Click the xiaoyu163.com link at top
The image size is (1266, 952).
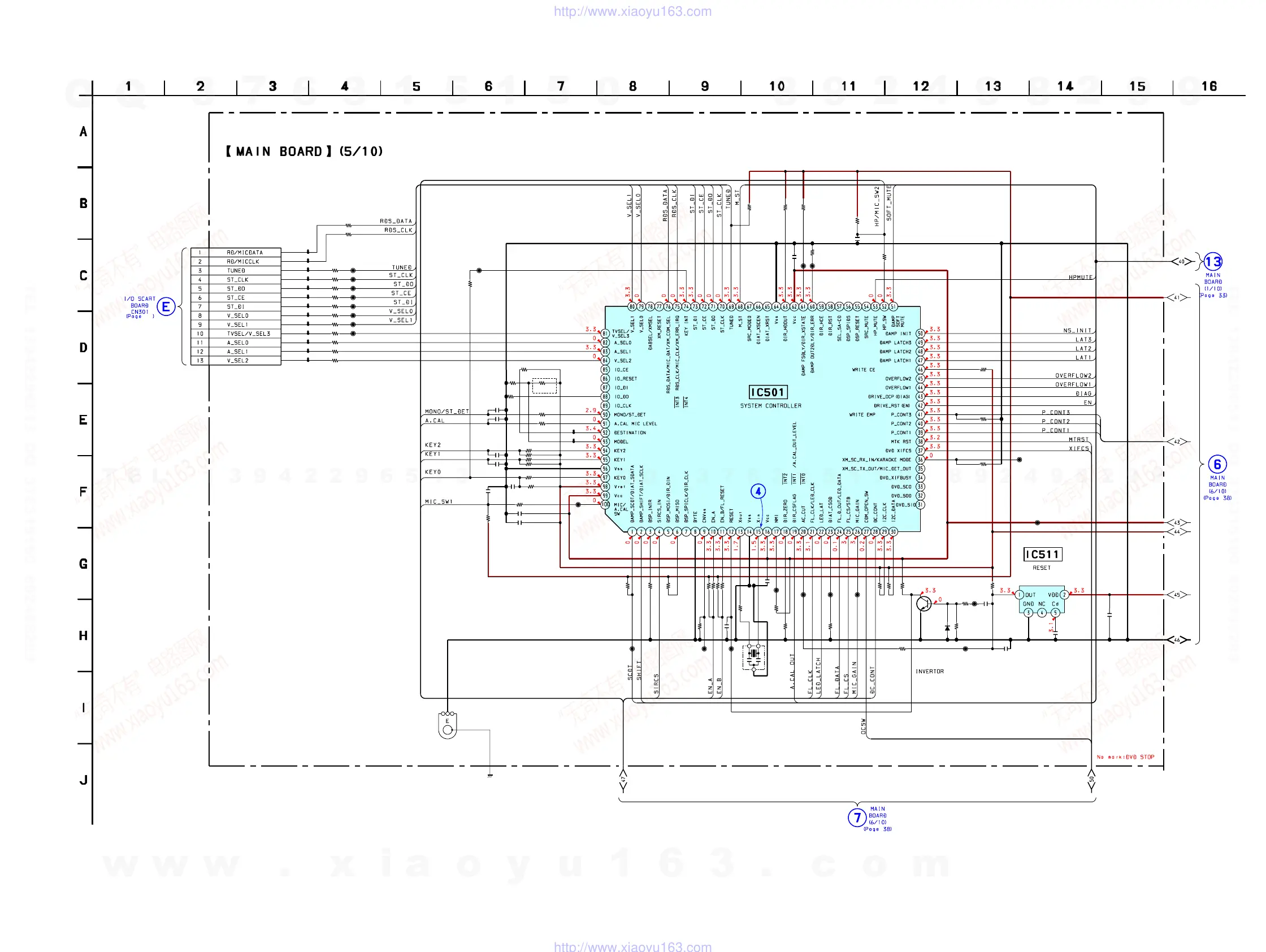632,11
